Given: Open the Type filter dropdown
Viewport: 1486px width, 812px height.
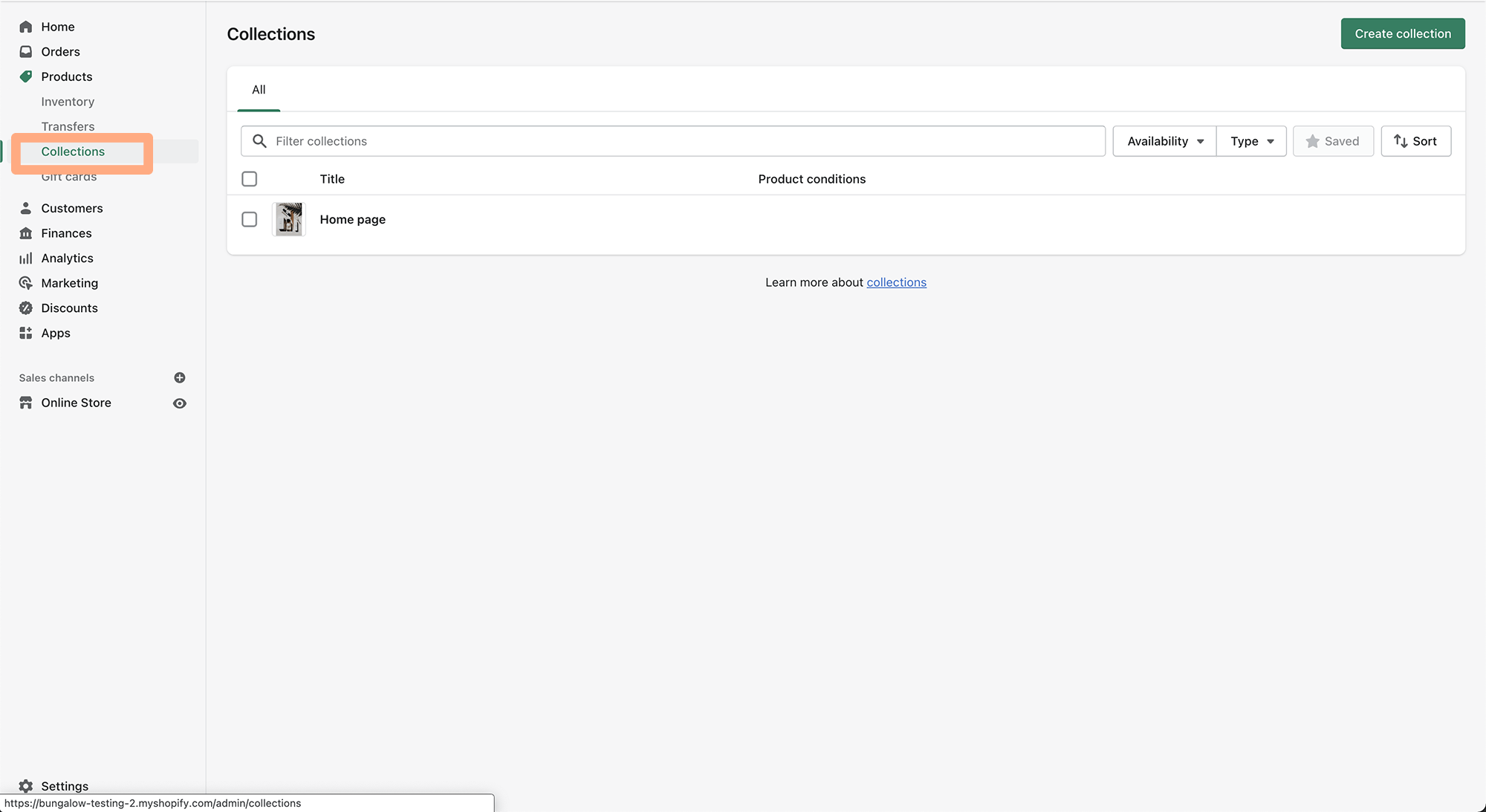Looking at the screenshot, I should pos(1251,141).
